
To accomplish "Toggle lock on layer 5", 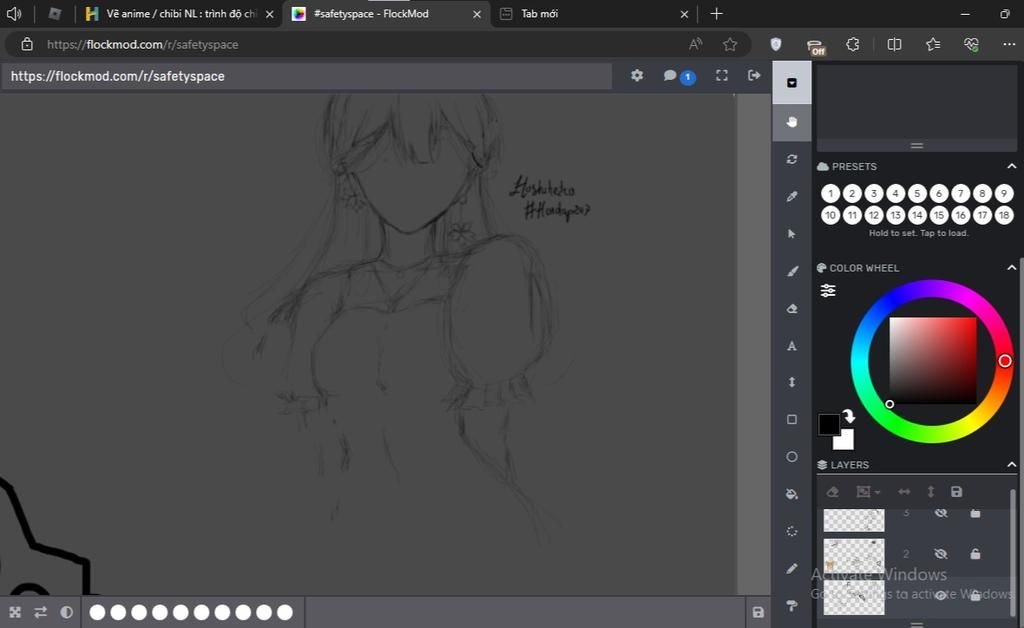I will pyautogui.click(x=975, y=513).
